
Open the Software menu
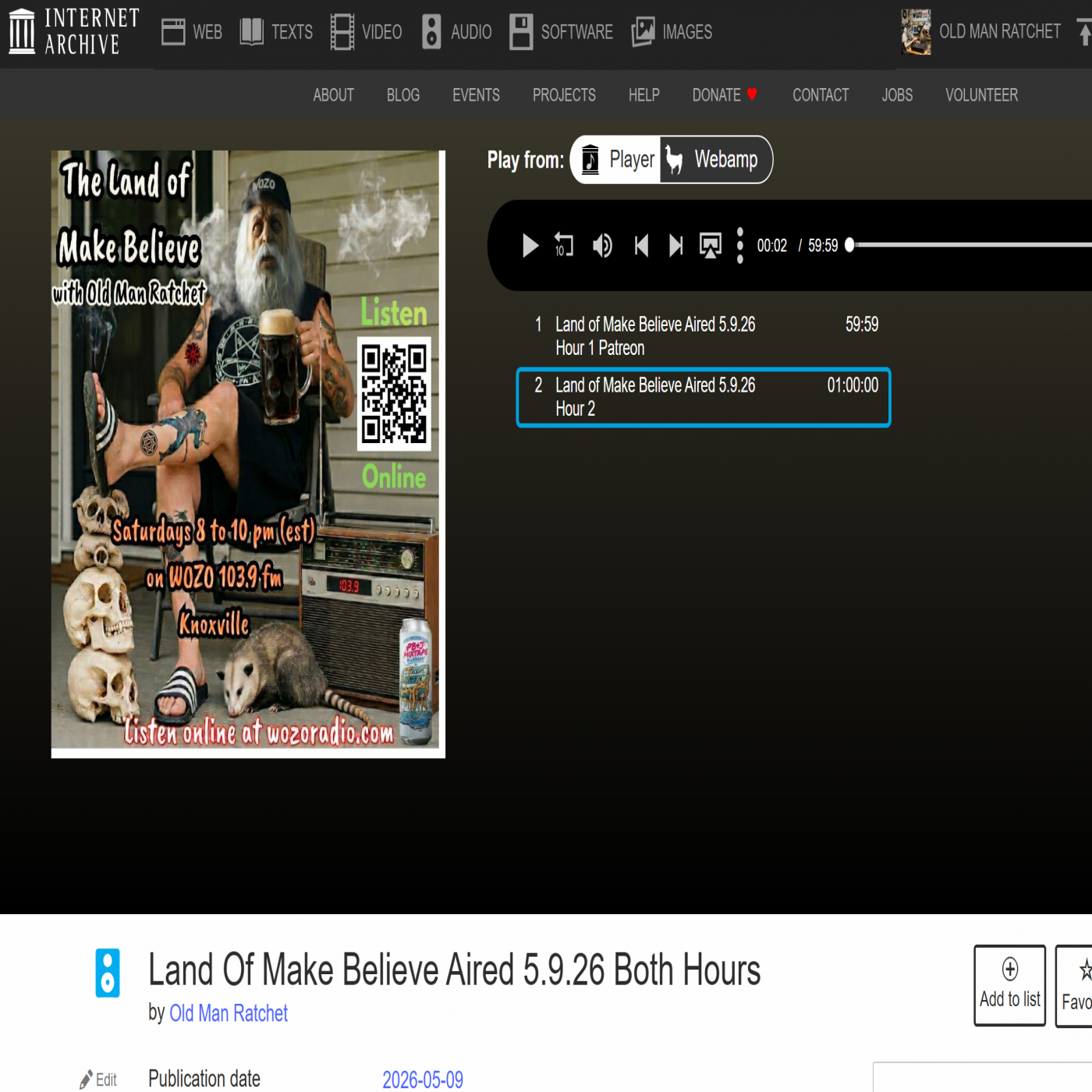pos(577,32)
